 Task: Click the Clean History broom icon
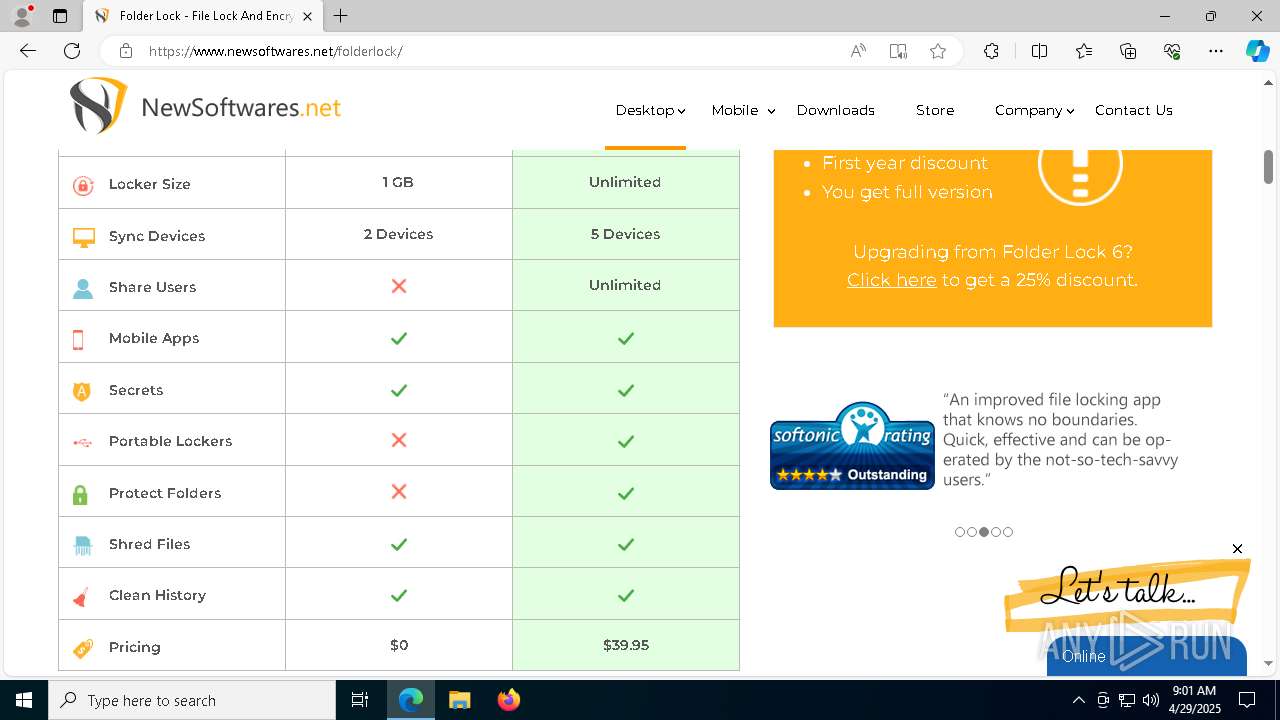click(81, 597)
